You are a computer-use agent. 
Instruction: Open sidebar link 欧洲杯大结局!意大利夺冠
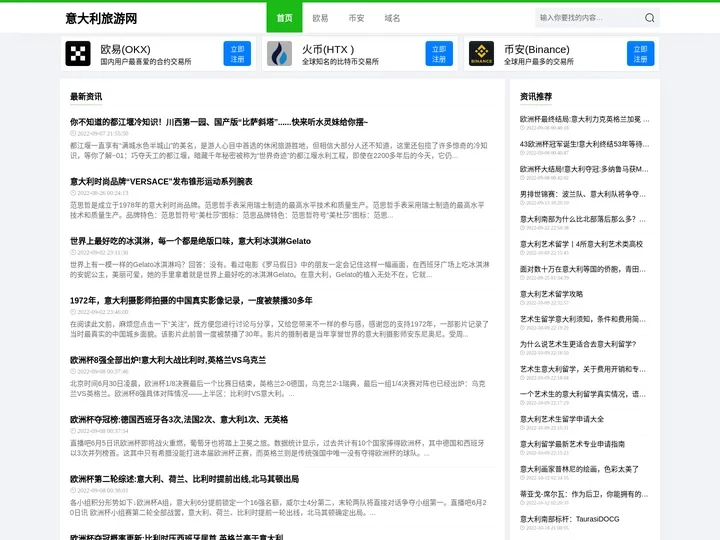pos(584,169)
